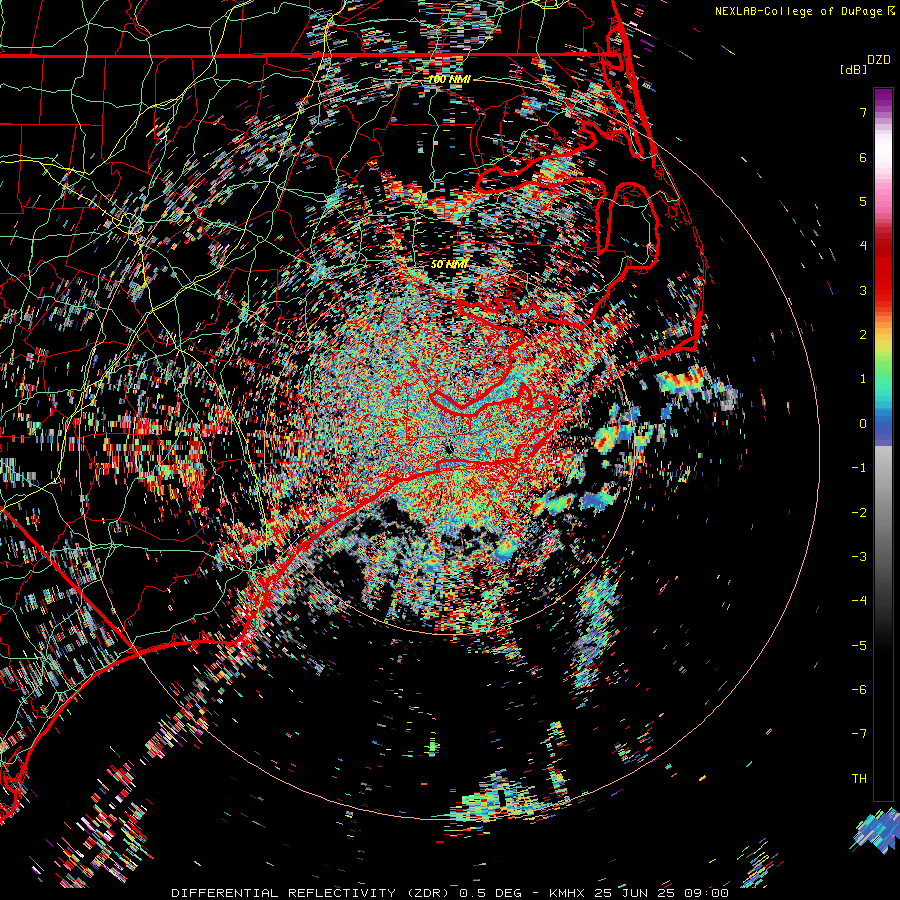Click the 3 dB scale label
The height and width of the screenshot is (900, 900).
[x=863, y=290]
